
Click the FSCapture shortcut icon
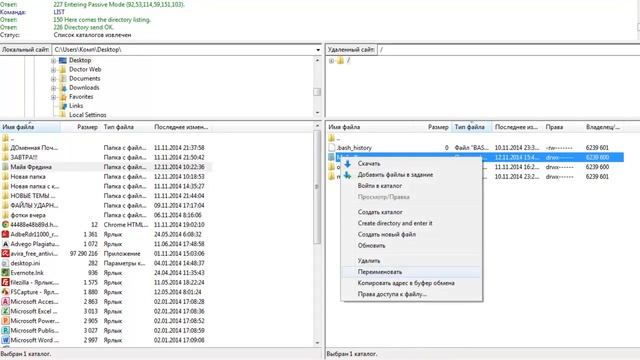(x=5, y=292)
